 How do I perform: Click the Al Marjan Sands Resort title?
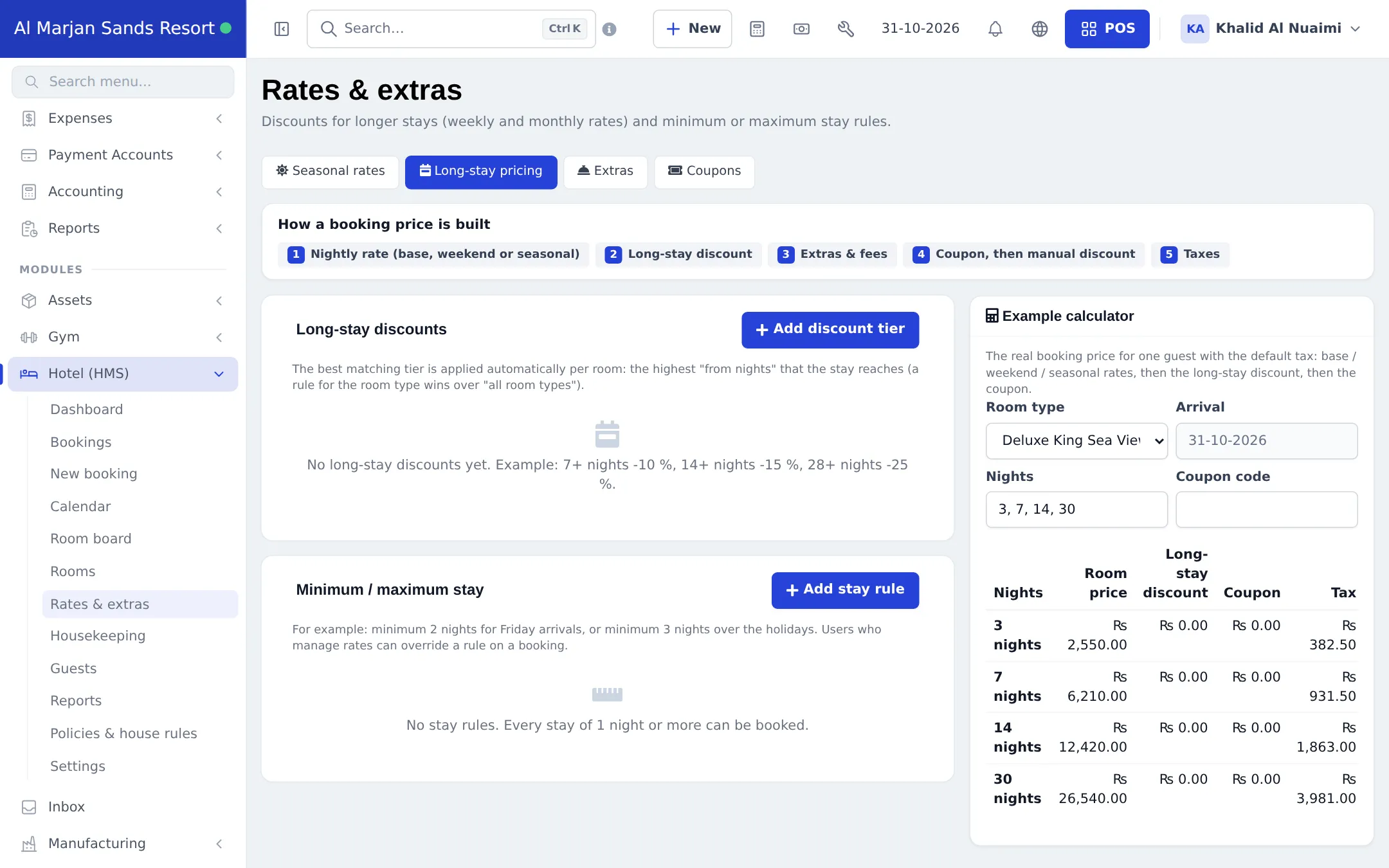pos(114,28)
